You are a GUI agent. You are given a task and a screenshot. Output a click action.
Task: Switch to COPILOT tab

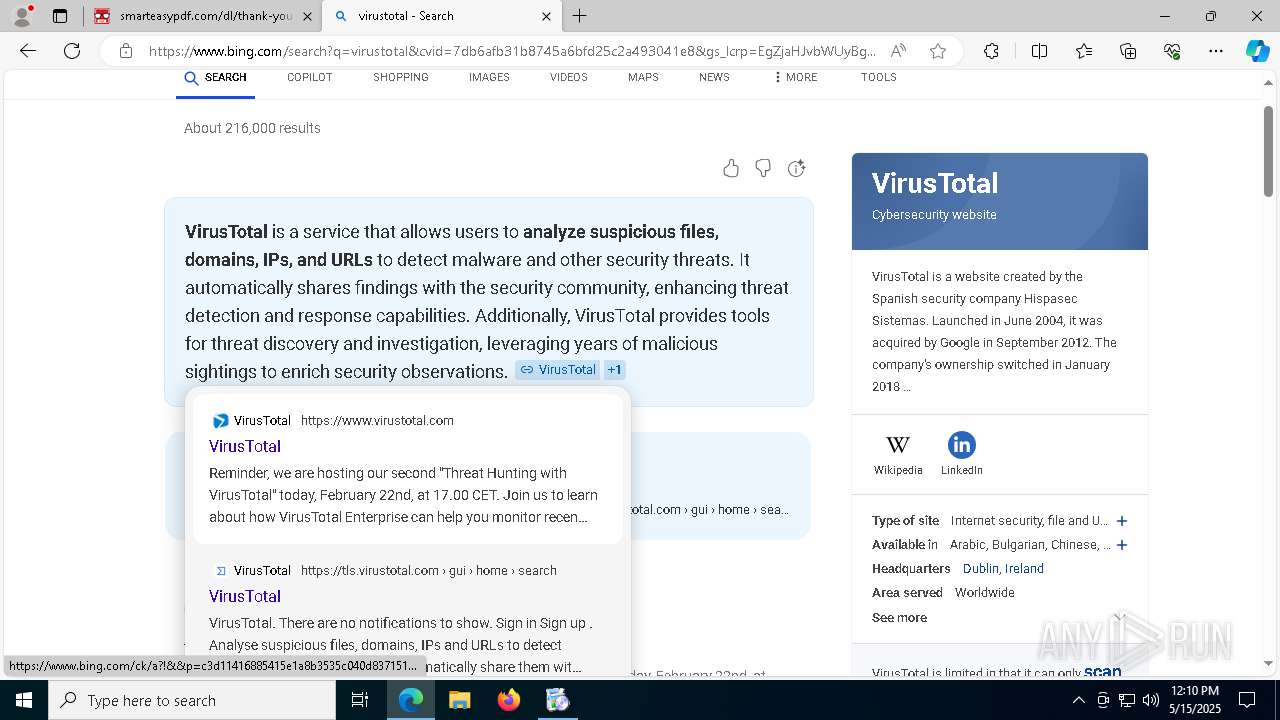click(310, 78)
